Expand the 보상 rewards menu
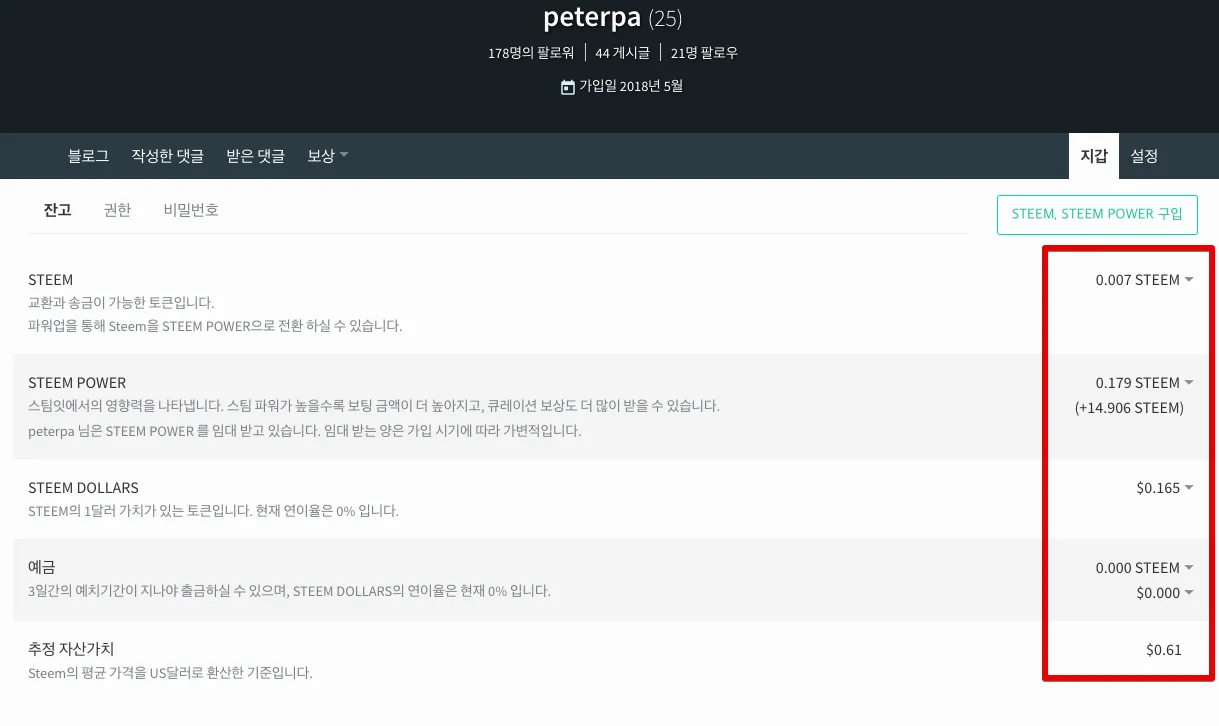Image resolution: width=1219 pixels, height=726 pixels. (327, 156)
